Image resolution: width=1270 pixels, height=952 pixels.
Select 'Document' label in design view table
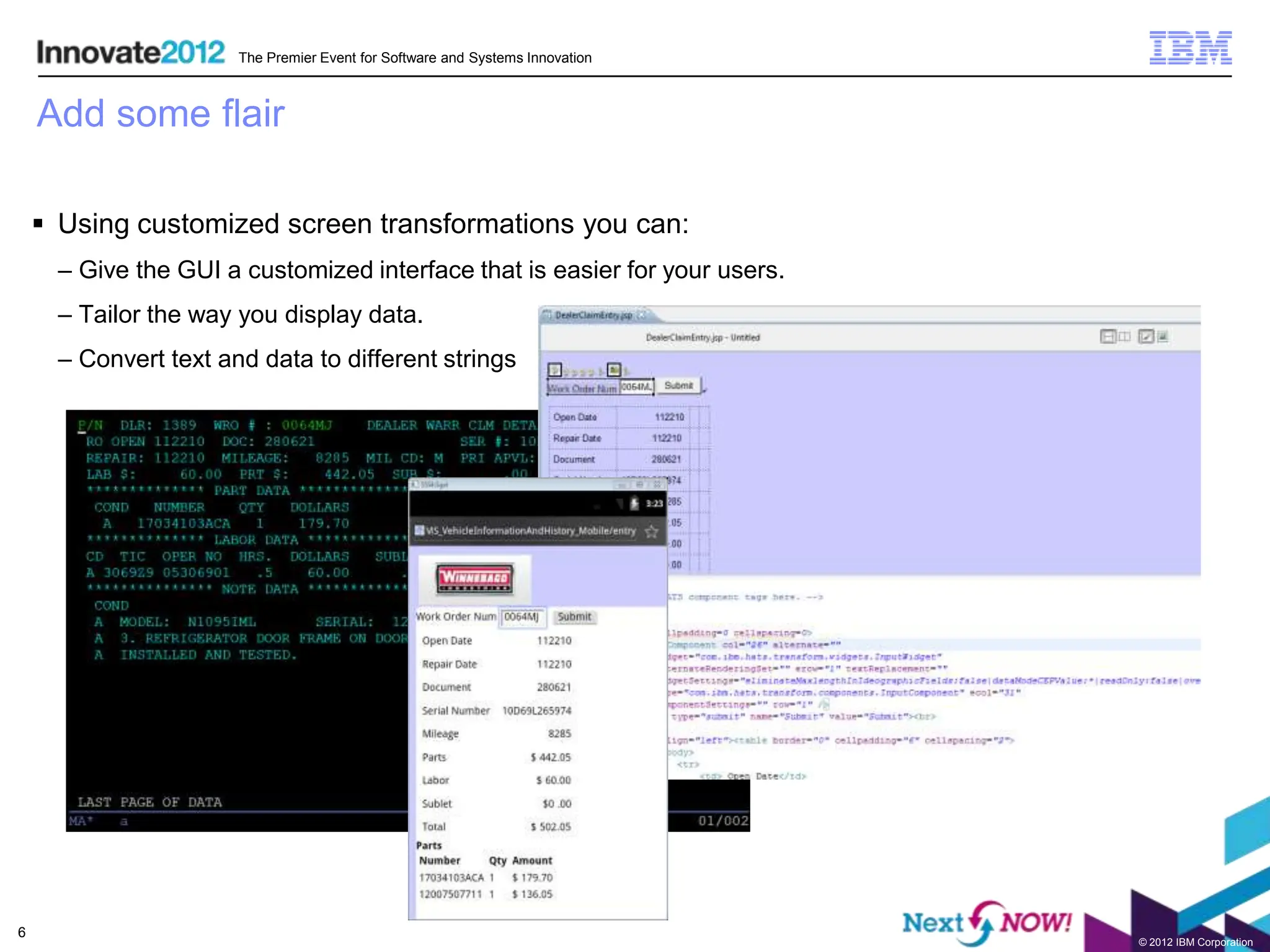574,459
